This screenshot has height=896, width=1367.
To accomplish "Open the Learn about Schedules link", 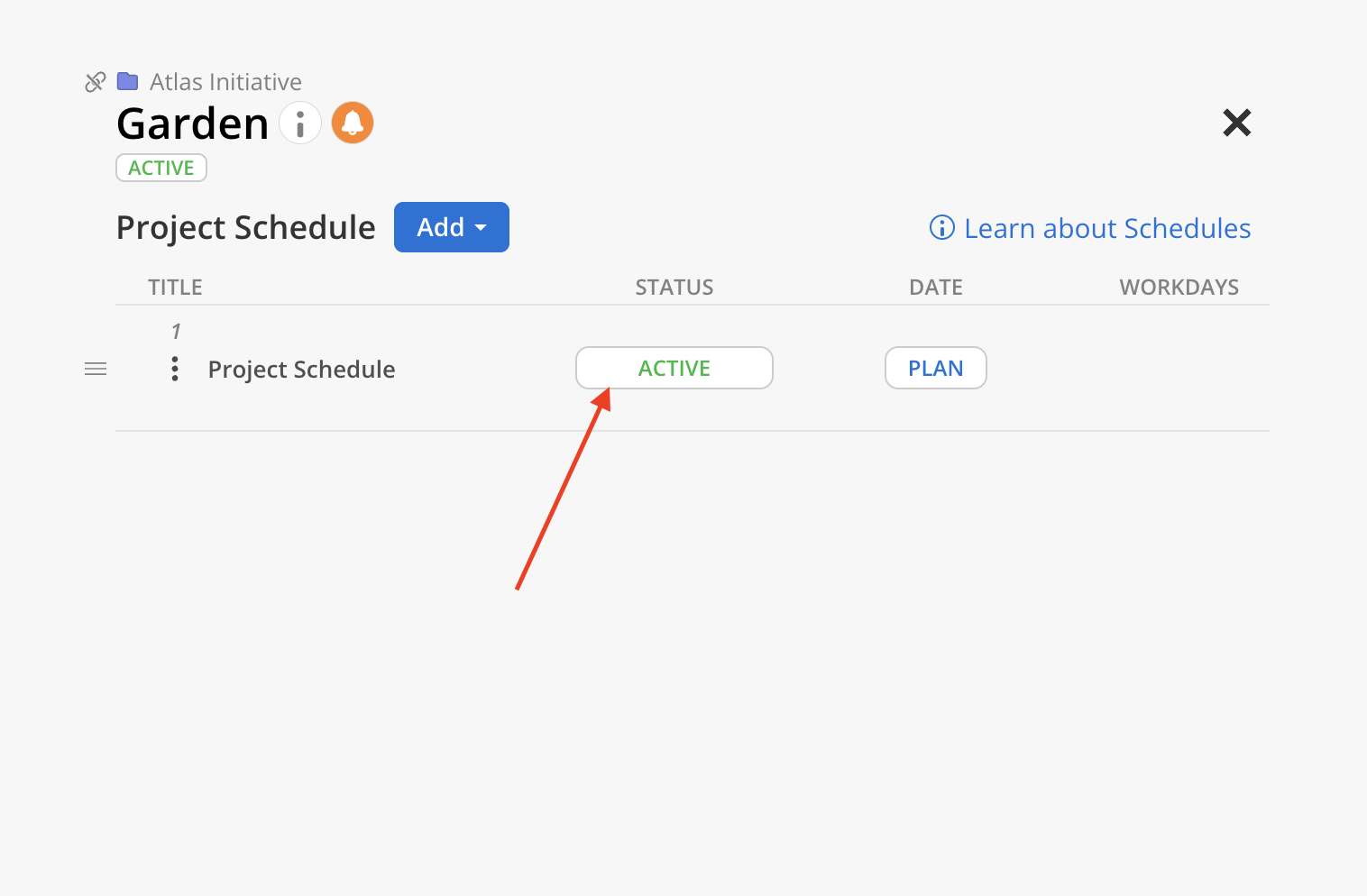I will 1107,228.
